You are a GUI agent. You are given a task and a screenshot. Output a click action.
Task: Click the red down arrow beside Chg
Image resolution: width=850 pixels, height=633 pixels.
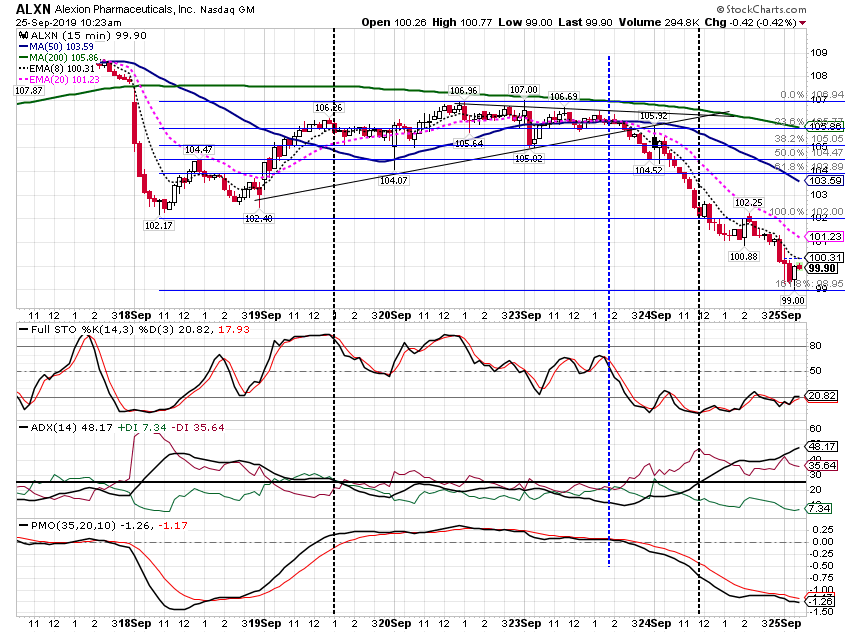coord(802,23)
